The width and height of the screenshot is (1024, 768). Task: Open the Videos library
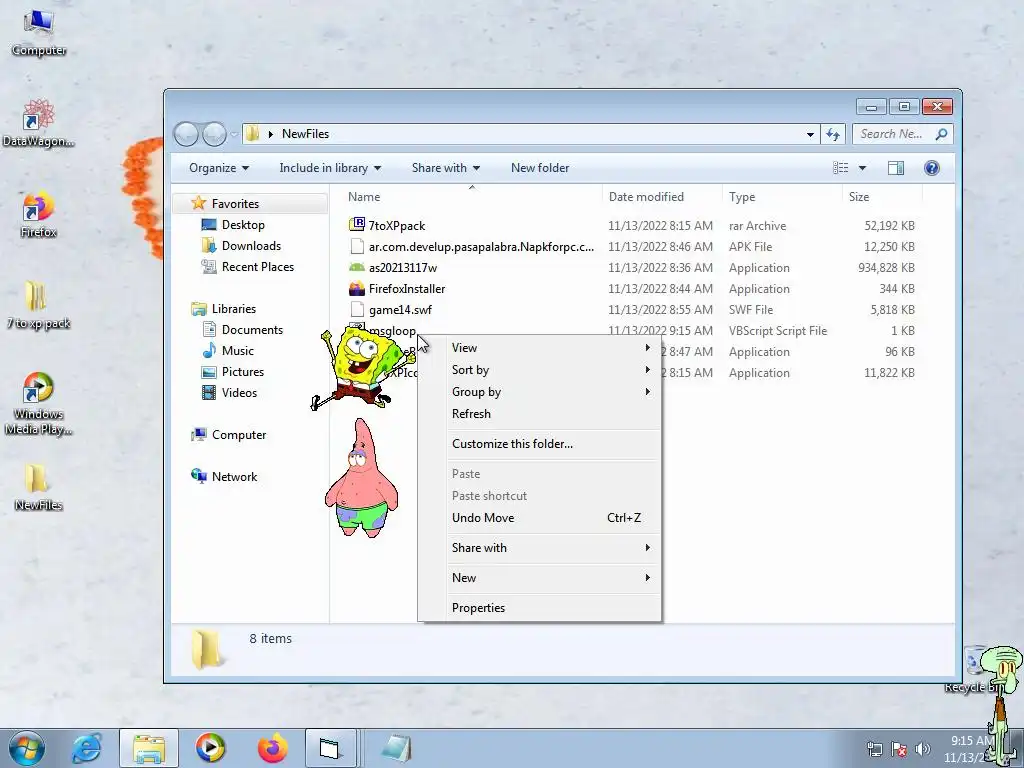(239, 392)
